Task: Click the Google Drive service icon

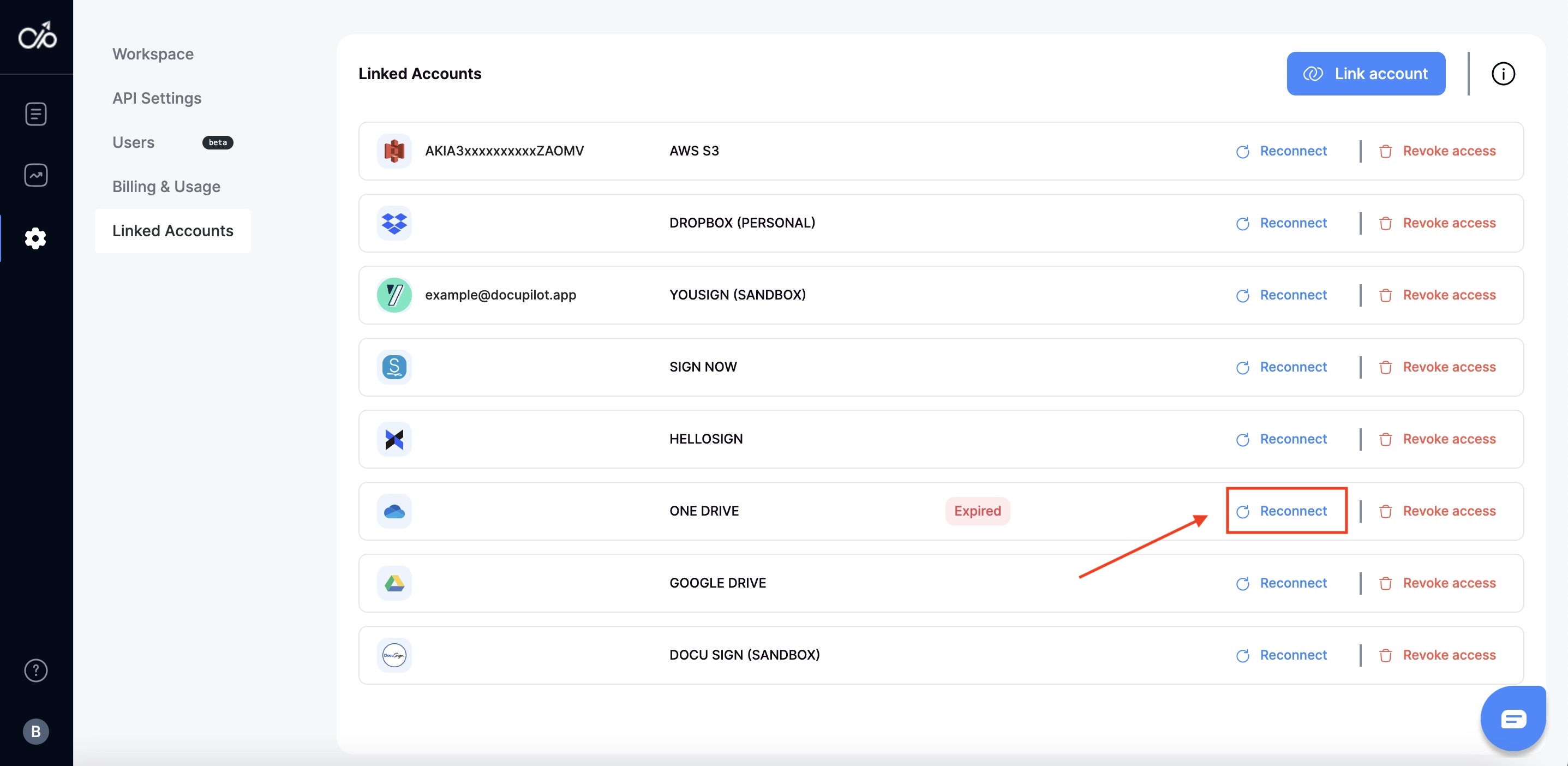Action: click(394, 583)
